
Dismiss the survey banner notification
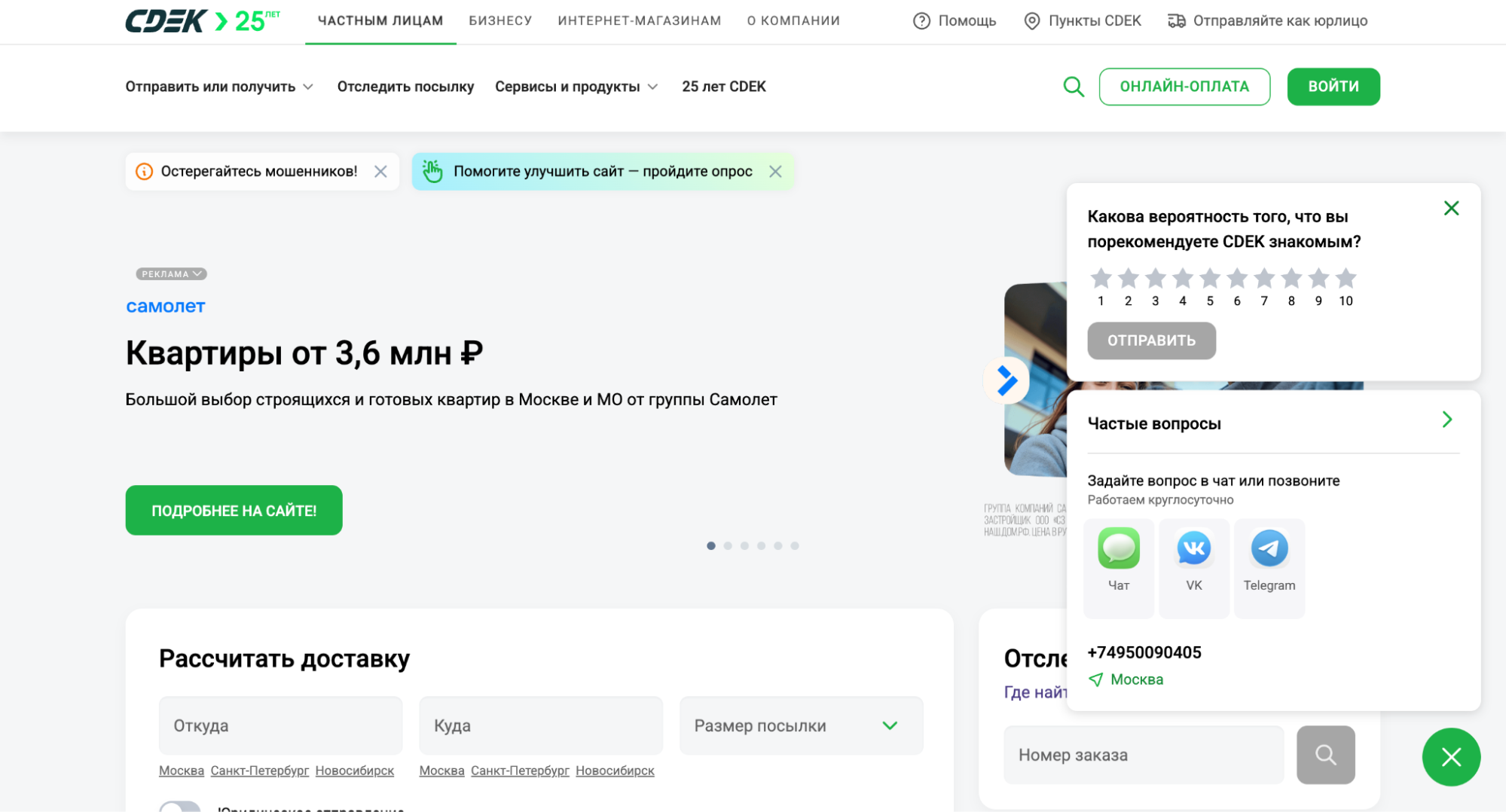[775, 172]
